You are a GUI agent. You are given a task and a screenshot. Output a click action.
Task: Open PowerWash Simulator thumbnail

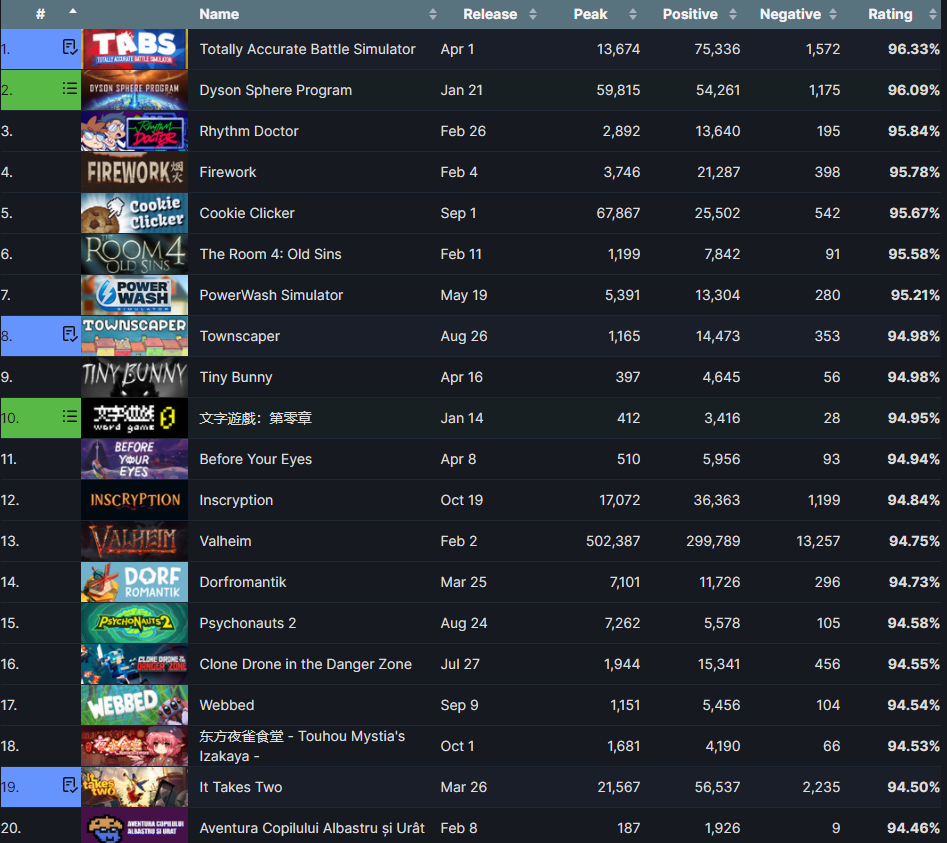tap(134, 295)
